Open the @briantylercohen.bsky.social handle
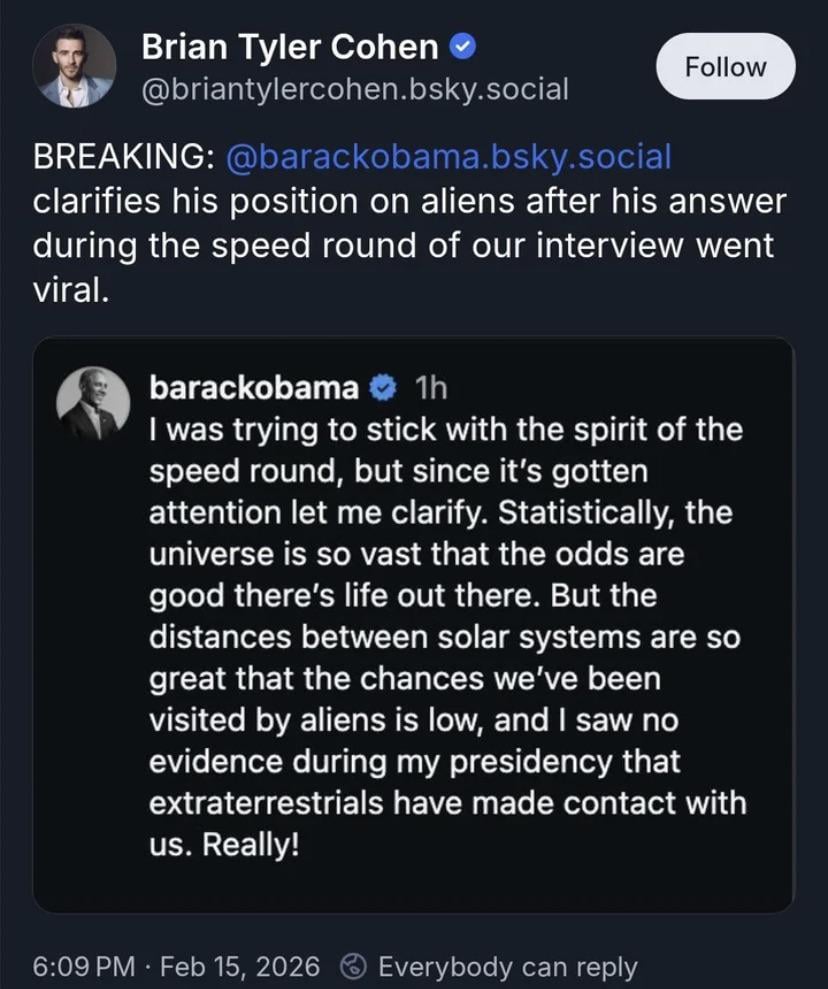 (x=355, y=90)
